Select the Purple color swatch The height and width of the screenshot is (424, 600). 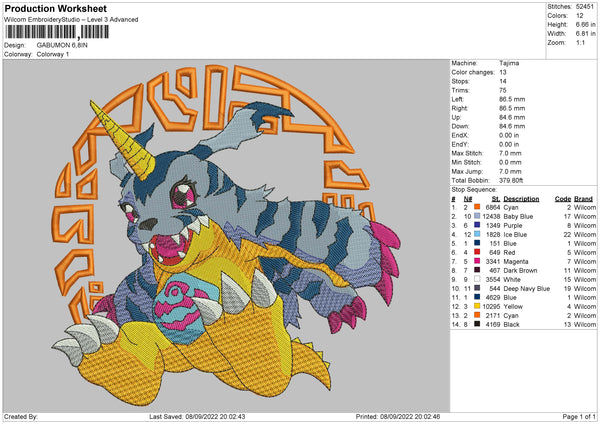tap(477, 225)
